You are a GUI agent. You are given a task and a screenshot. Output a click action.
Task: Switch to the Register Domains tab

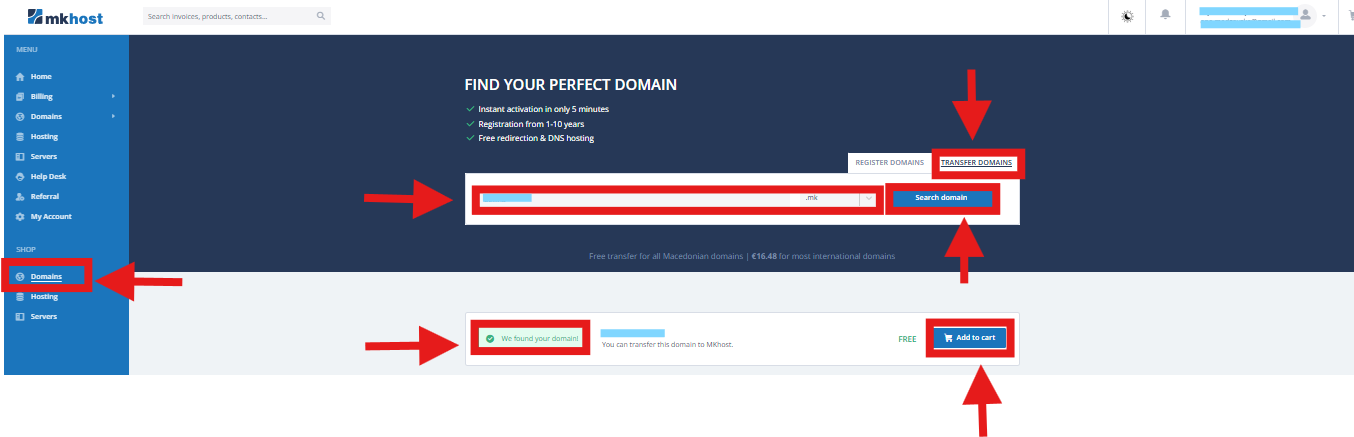click(x=889, y=162)
